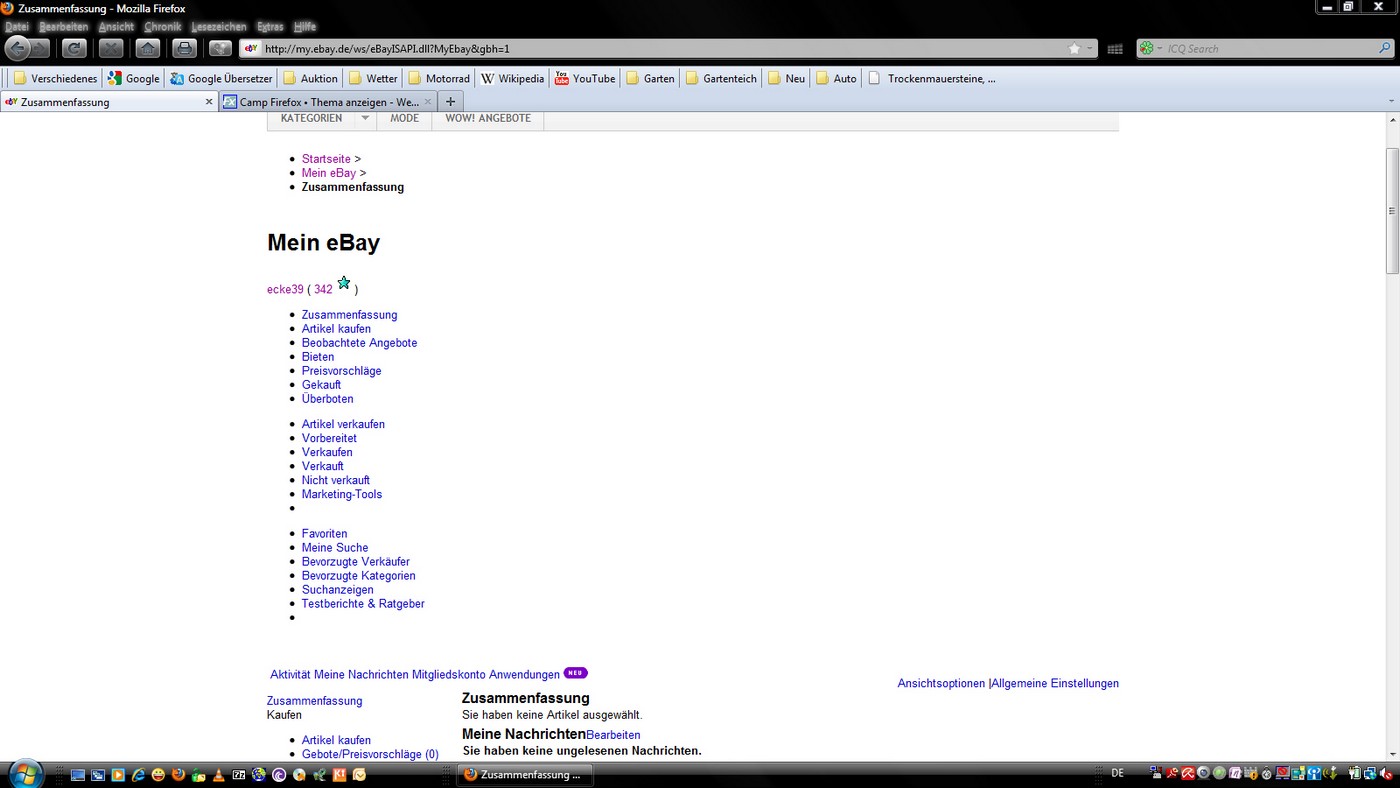Open the Wikipedia bookmark
This screenshot has height=788, width=1400.
[x=513, y=78]
